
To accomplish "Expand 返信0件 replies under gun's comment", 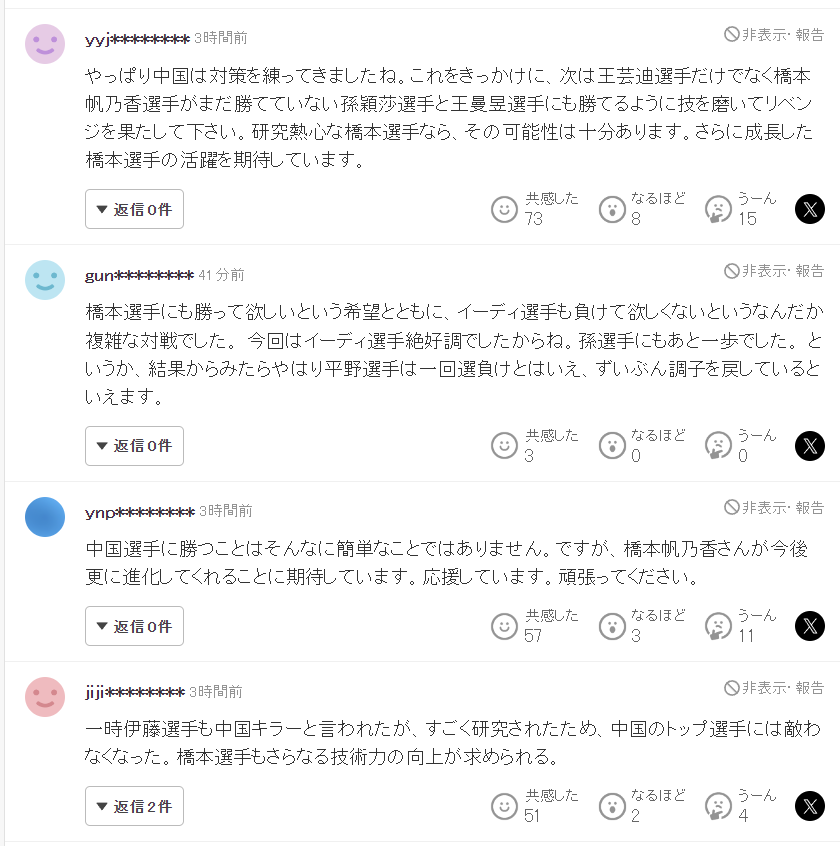I will [x=134, y=446].
